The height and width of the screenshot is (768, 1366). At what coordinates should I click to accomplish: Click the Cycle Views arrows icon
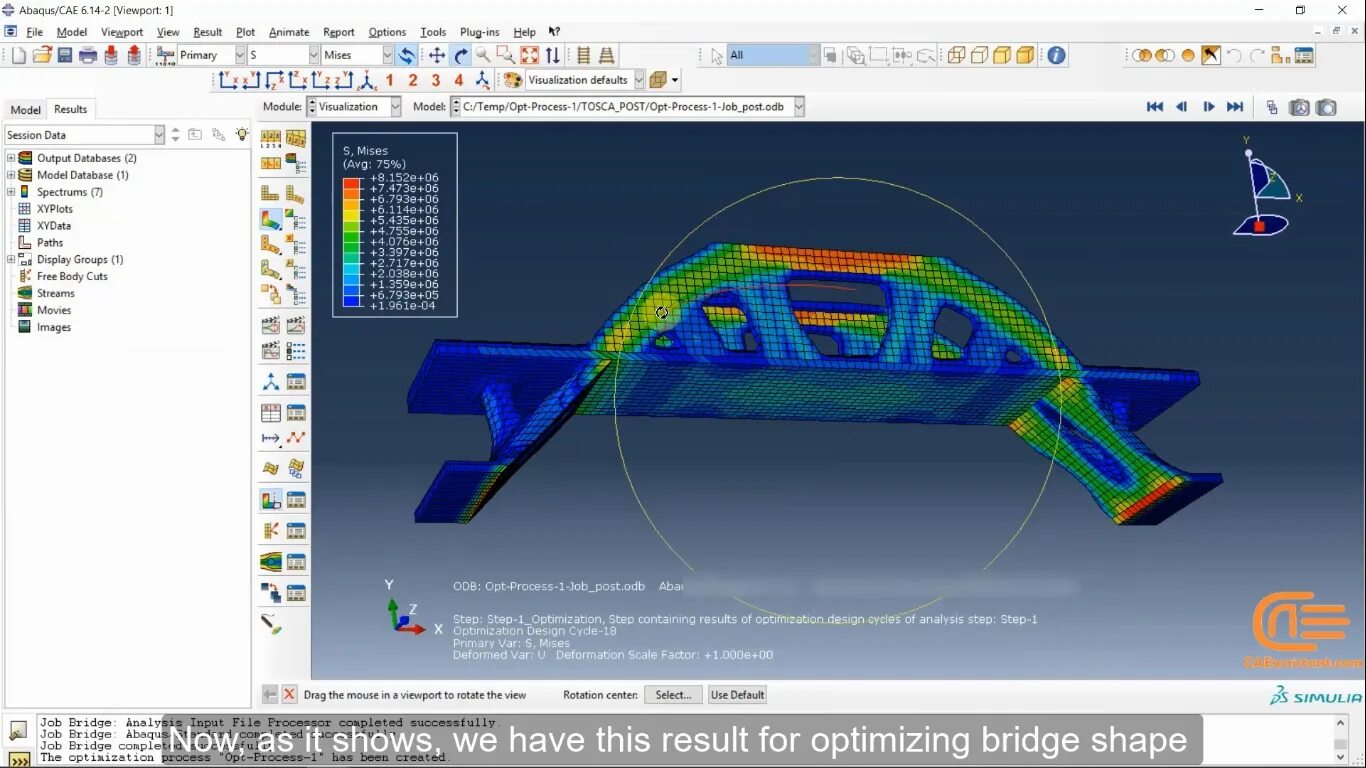[552, 55]
